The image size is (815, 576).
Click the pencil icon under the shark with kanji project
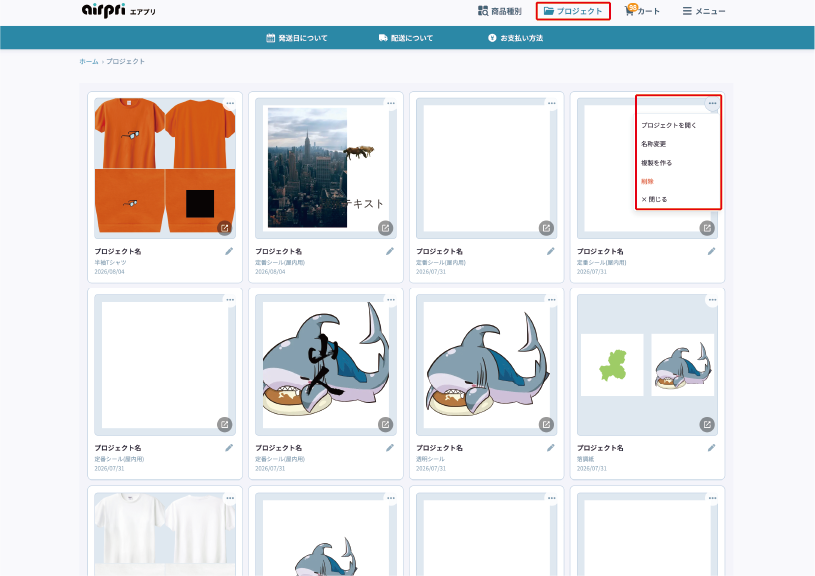pos(390,448)
